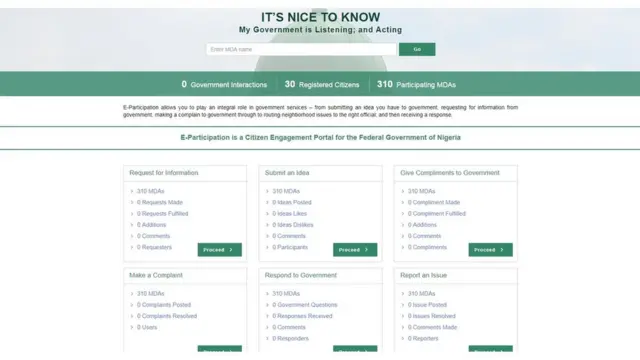640x360 pixels.
Task: Click '0 Requests Made' in Request for Information
Action: (160, 202)
